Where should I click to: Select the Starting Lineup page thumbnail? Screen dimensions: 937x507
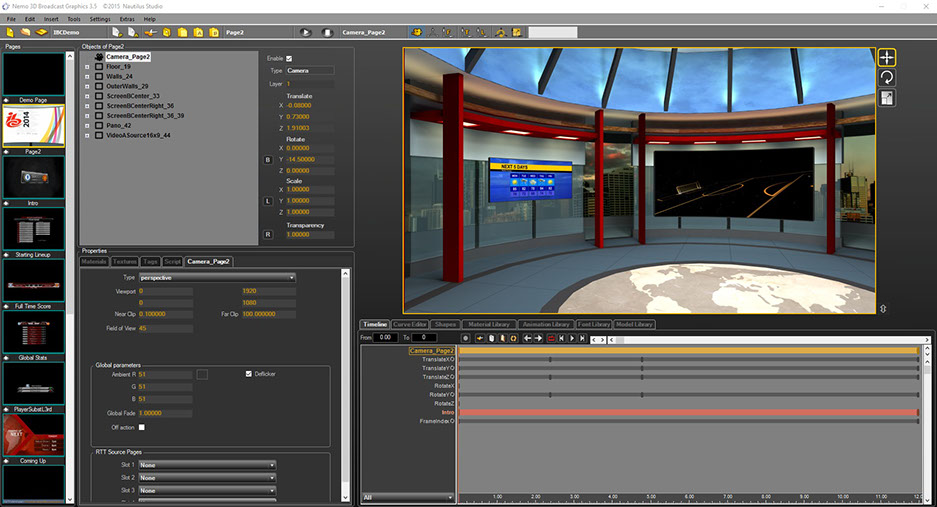click(x=34, y=230)
